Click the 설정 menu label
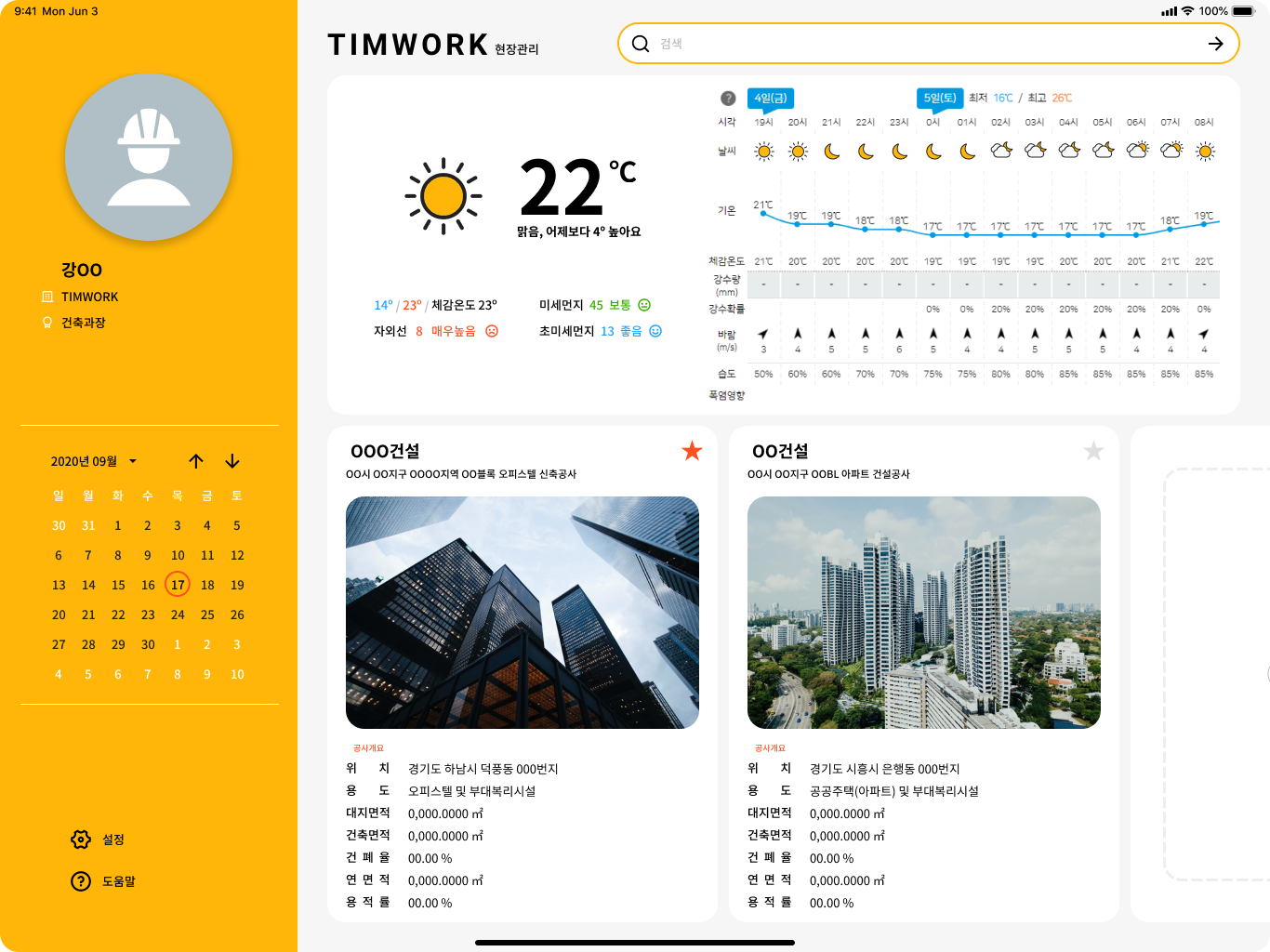This screenshot has width=1270, height=952. [x=113, y=840]
